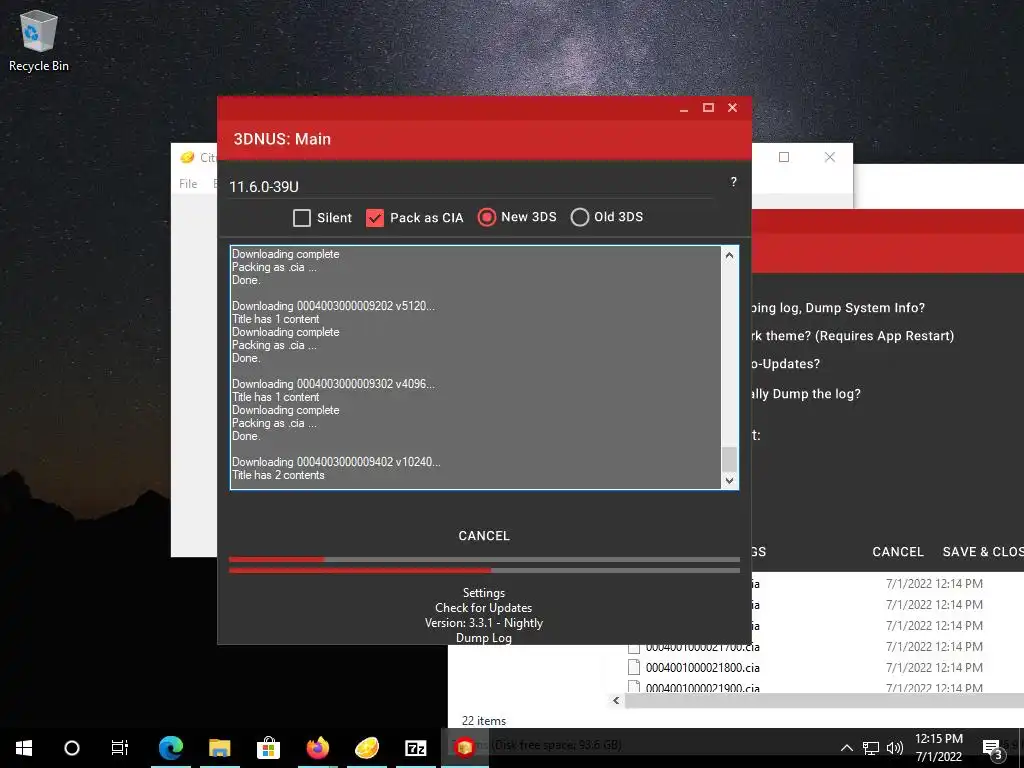Click CANCEL in the 3DNUS settings window
Image resolution: width=1024 pixels, height=768 pixels.
click(898, 552)
